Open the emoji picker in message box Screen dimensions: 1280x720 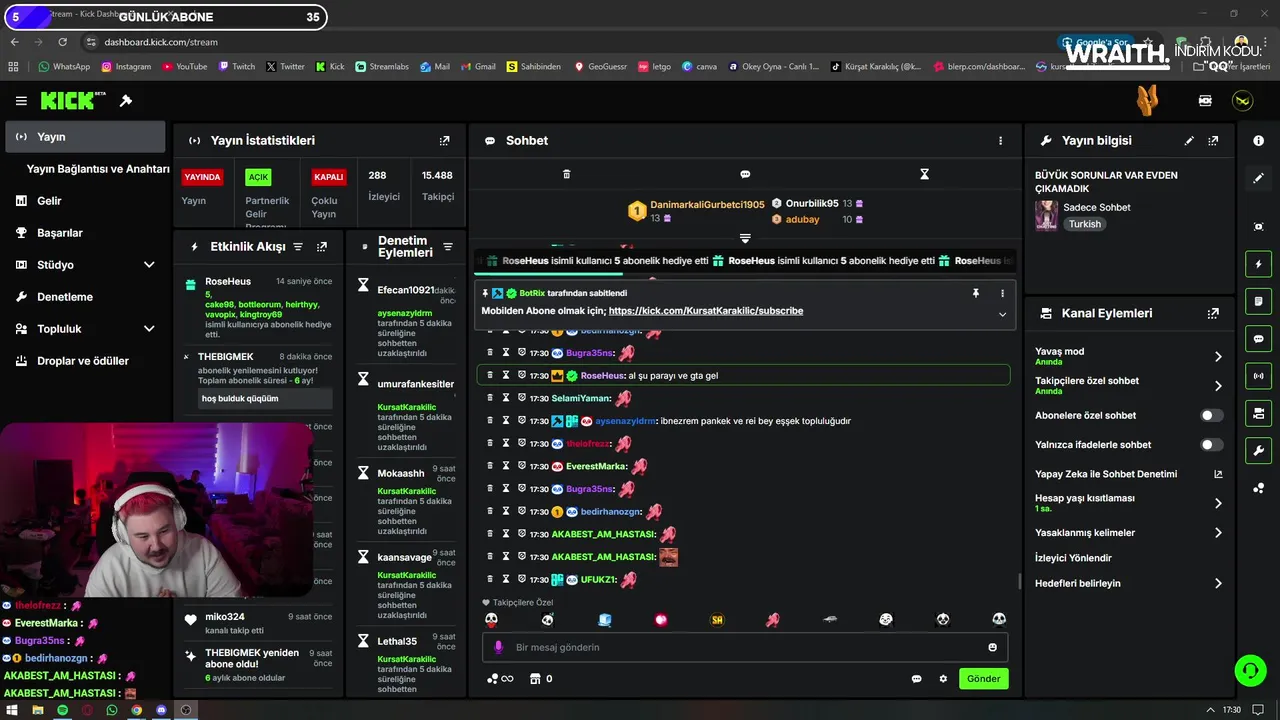(992, 647)
